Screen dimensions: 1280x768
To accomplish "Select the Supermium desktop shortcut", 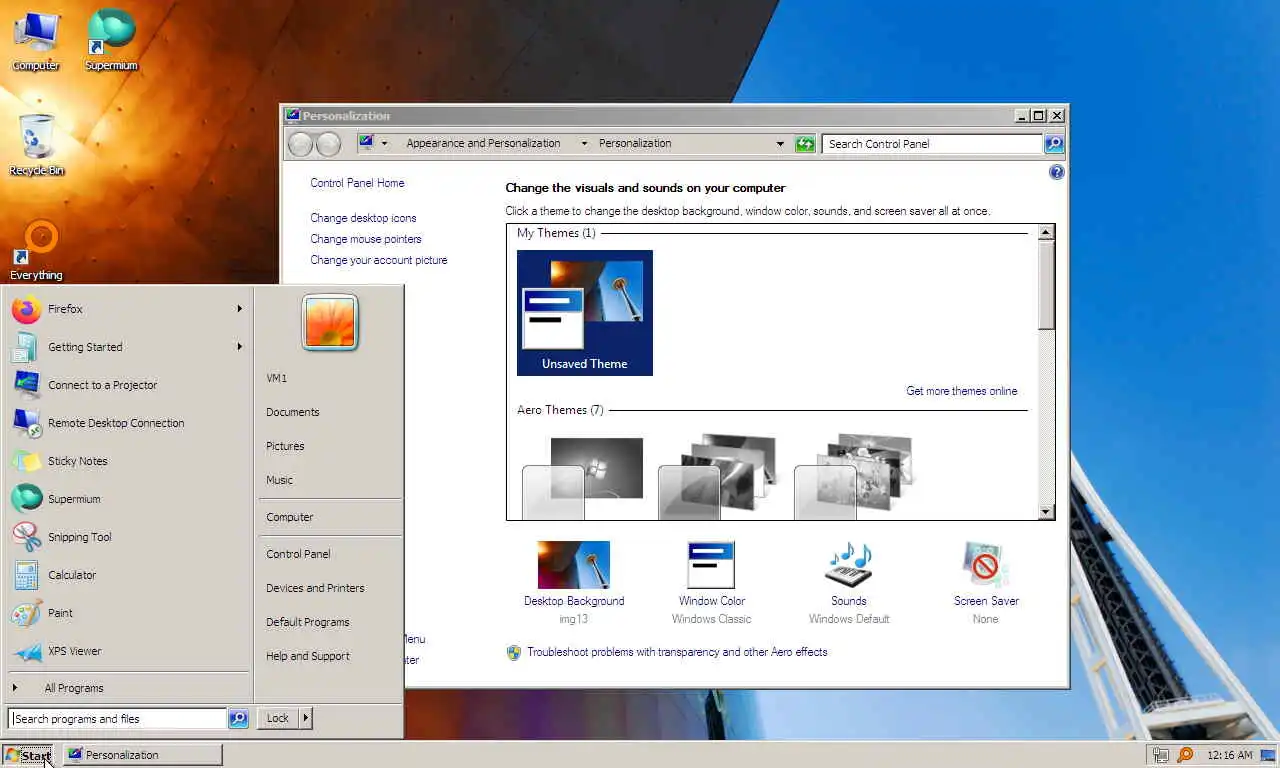I will click(x=111, y=41).
